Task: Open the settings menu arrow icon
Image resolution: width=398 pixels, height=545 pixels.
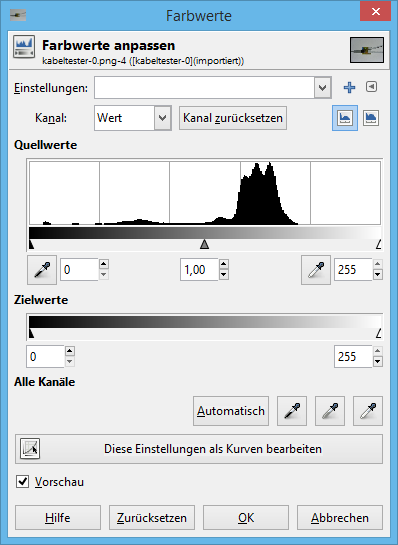Action: (x=372, y=87)
